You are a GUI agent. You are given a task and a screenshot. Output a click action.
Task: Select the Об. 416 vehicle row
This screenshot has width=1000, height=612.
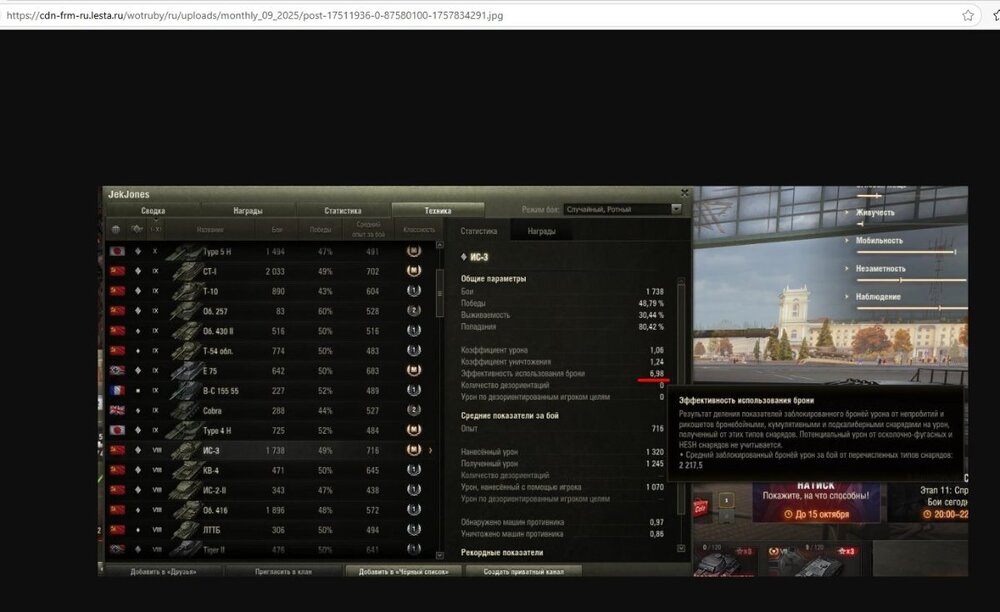click(x=270, y=509)
